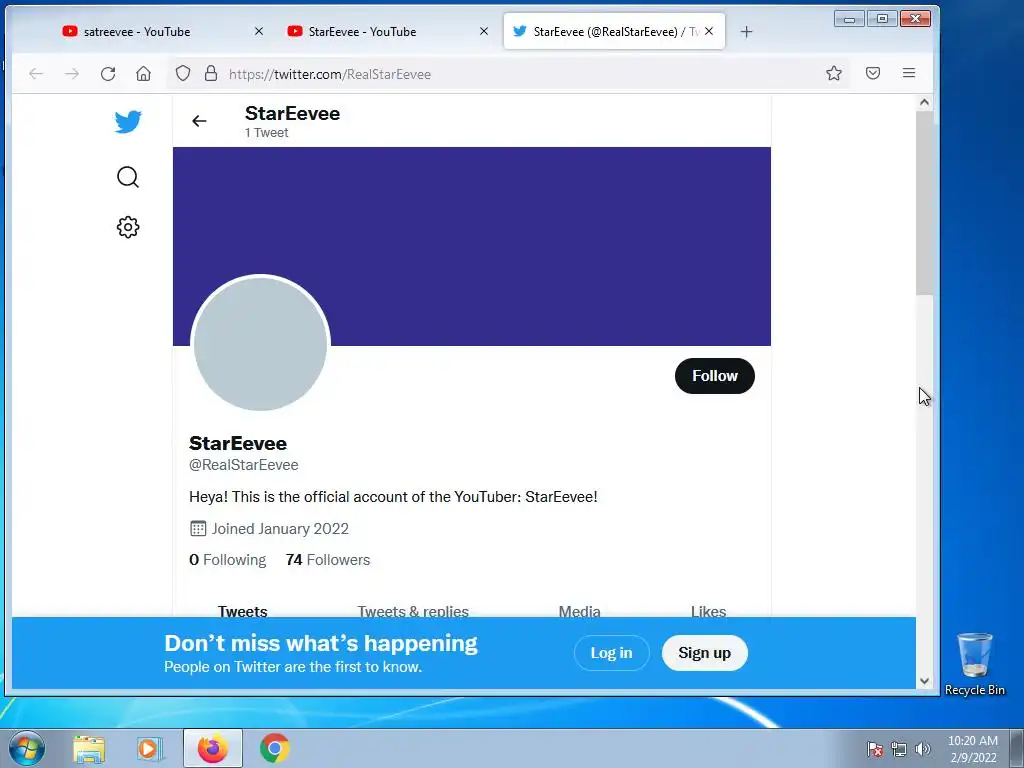View the 0 Following list

pos(227,560)
